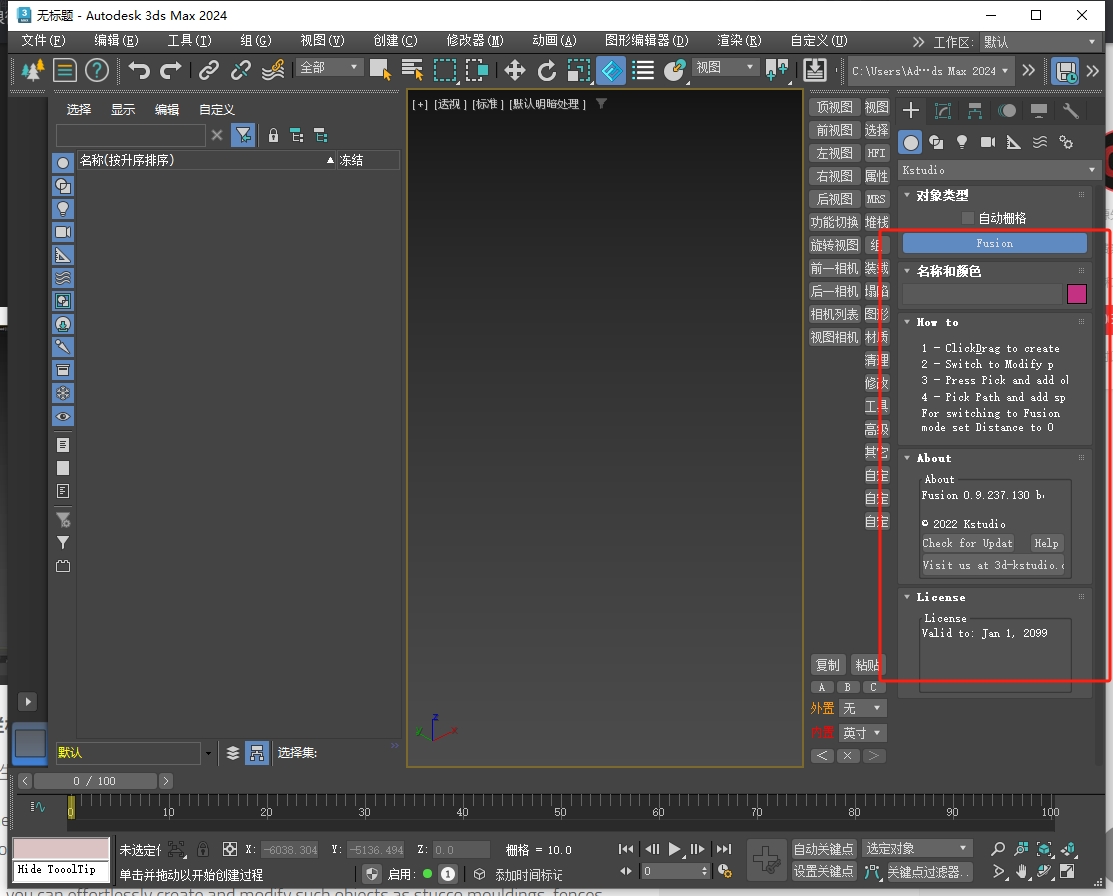Open the magenta object color swatch
Screen dimensions: 1113x896
[x=1077, y=294]
